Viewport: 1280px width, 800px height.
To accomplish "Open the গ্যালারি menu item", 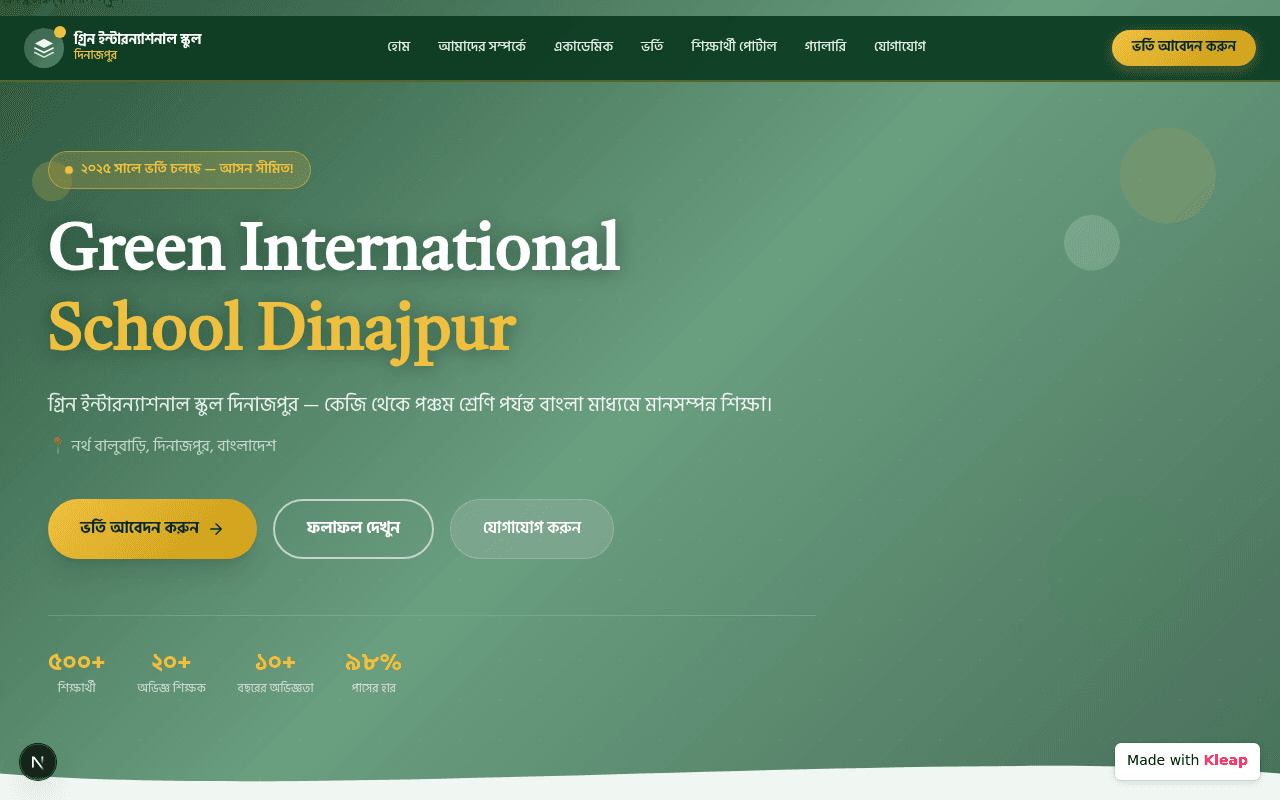I will [825, 46].
